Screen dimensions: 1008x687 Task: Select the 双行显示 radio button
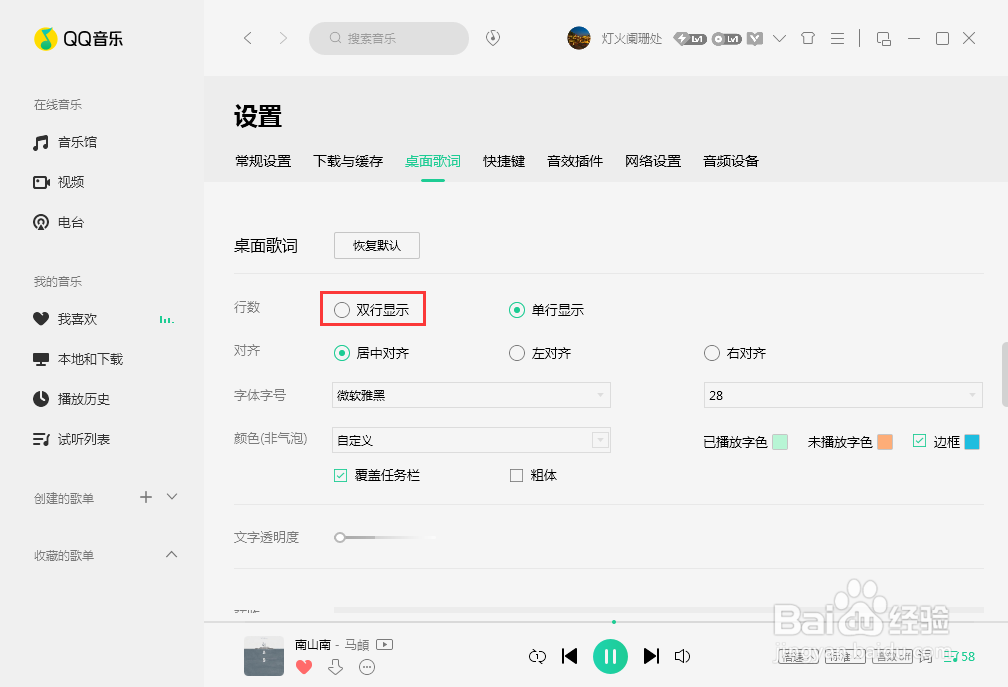(341, 310)
